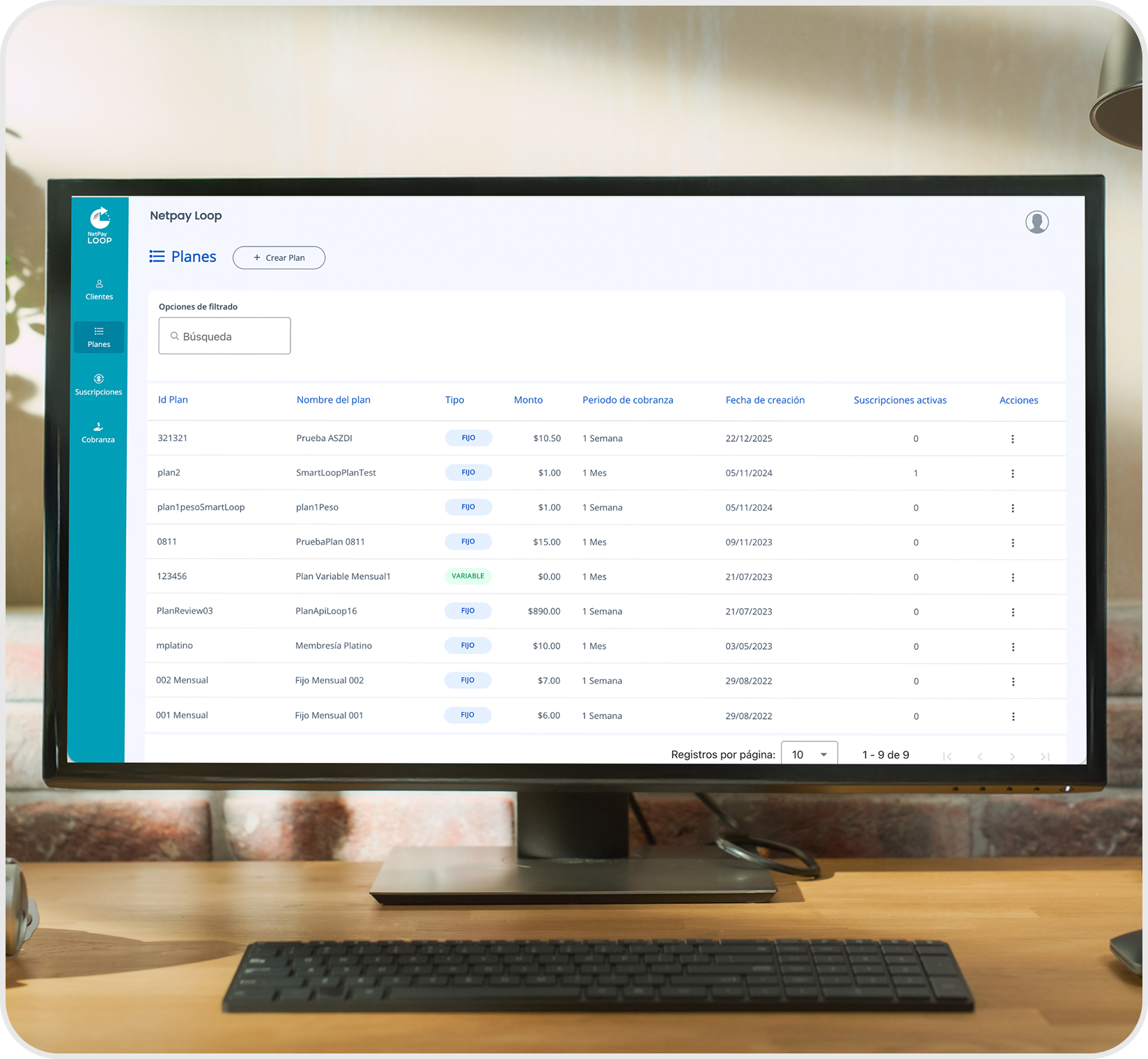Click the NetPay Loop logo icon
This screenshot has height=1059, width=1148.
100,225
